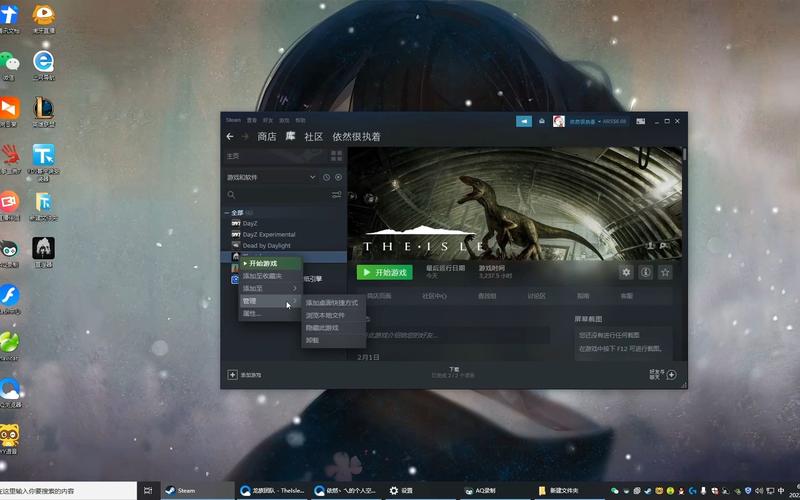Go back with Steam's left arrow
Screen dimensions: 800x500
(x=230, y=136)
